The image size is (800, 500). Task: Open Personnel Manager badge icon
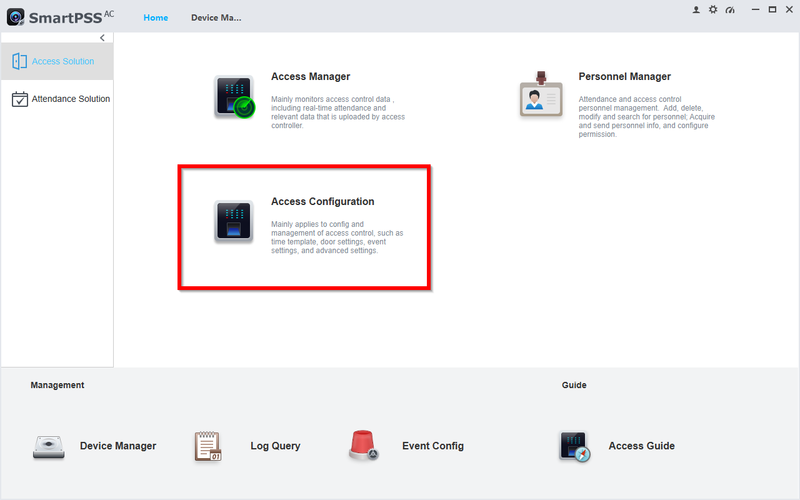click(541, 94)
